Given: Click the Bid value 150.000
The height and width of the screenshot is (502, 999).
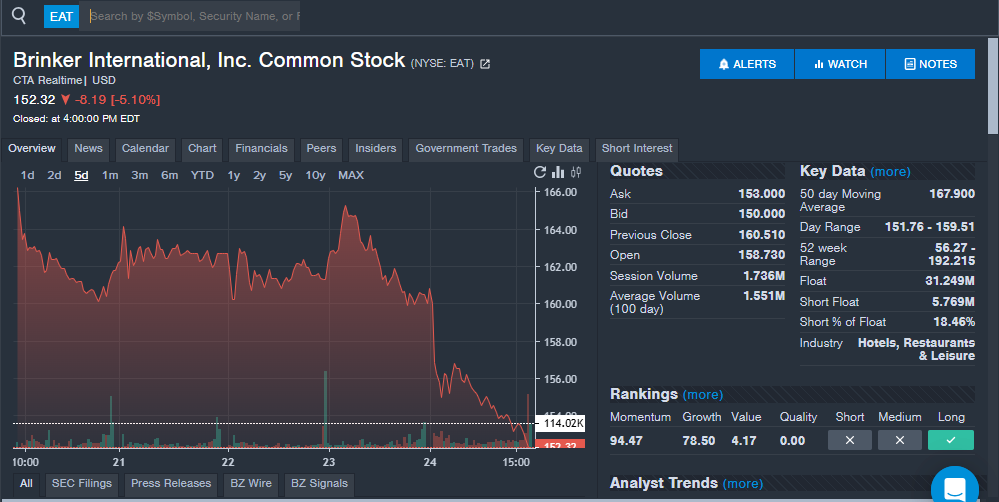Looking at the screenshot, I should tap(761, 213).
